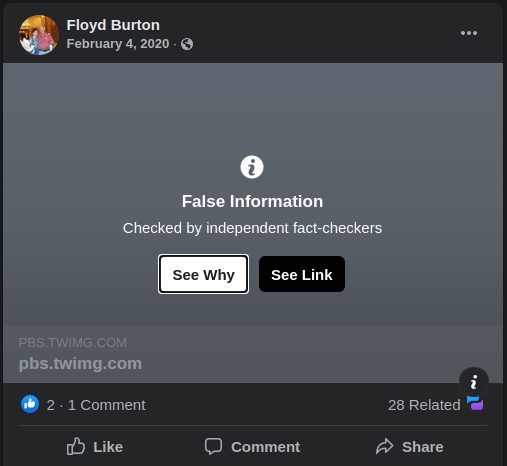Image resolution: width=507 pixels, height=466 pixels.
Task: Click the blue-purple related posts icon
Action: (475, 403)
